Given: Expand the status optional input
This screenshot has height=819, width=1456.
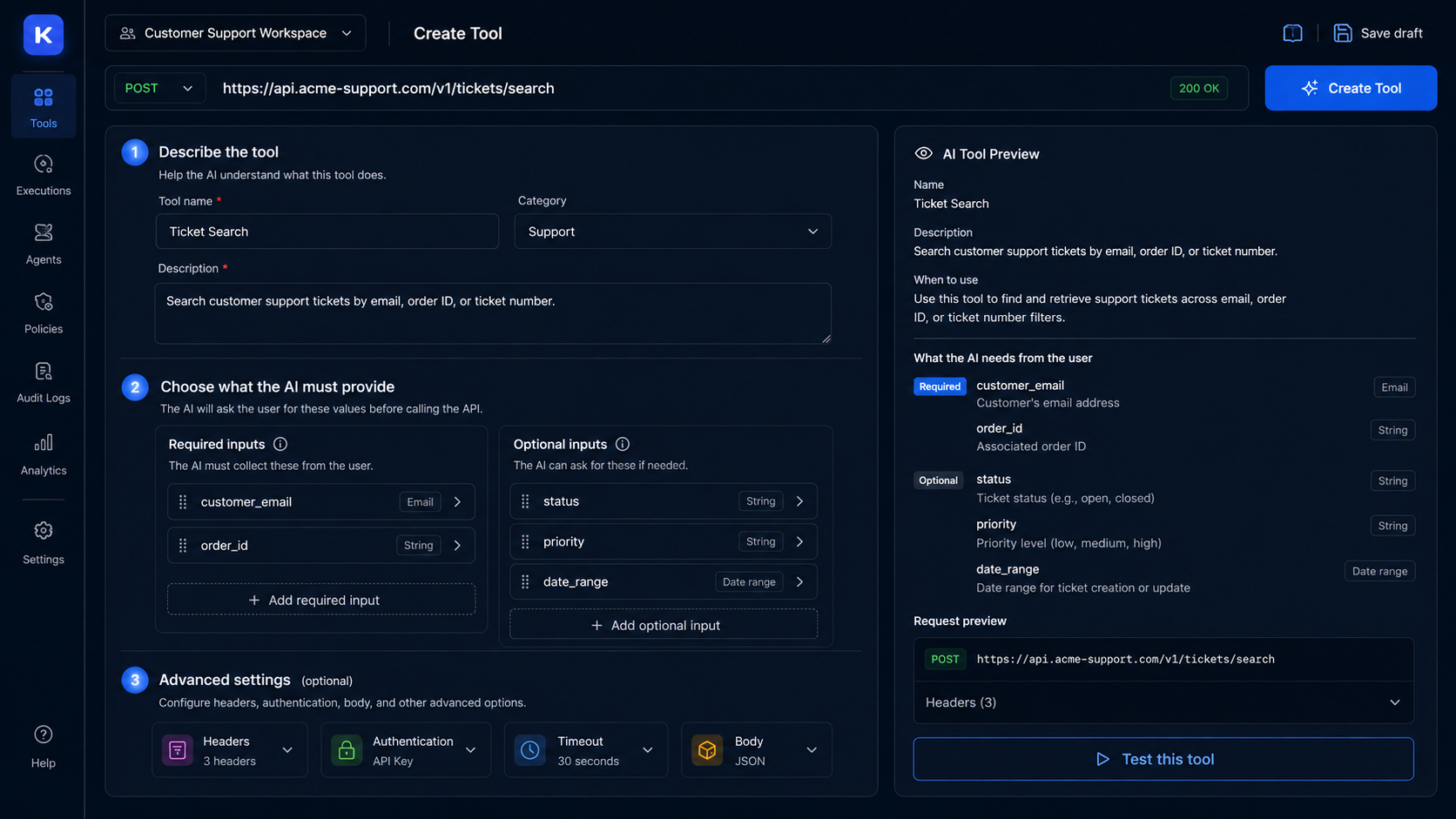Looking at the screenshot, I should coord(799,501).
